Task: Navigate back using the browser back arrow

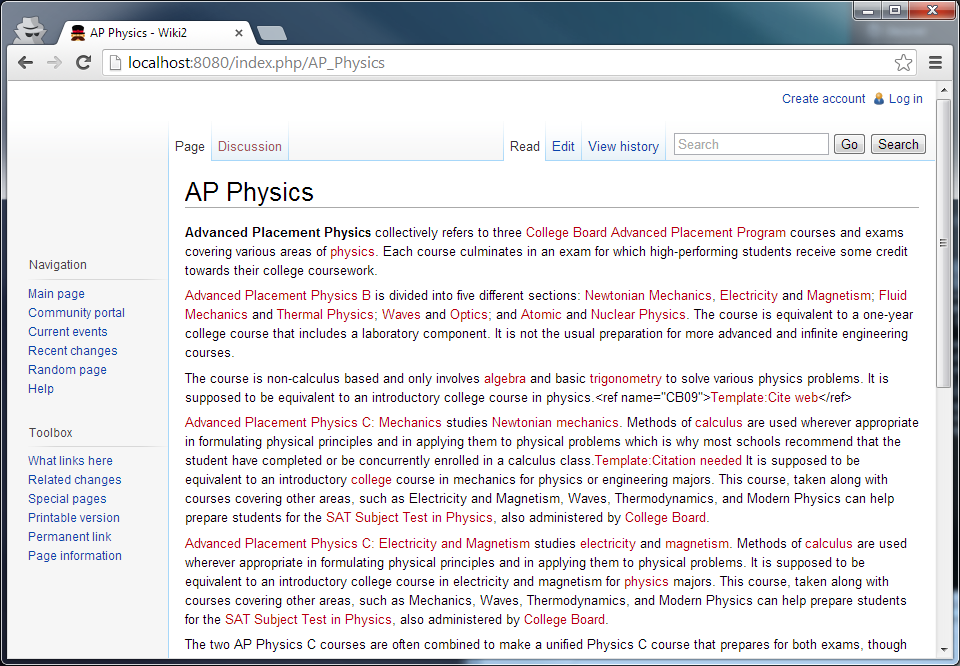Action: pyautogui.click(x=25, y=62)
